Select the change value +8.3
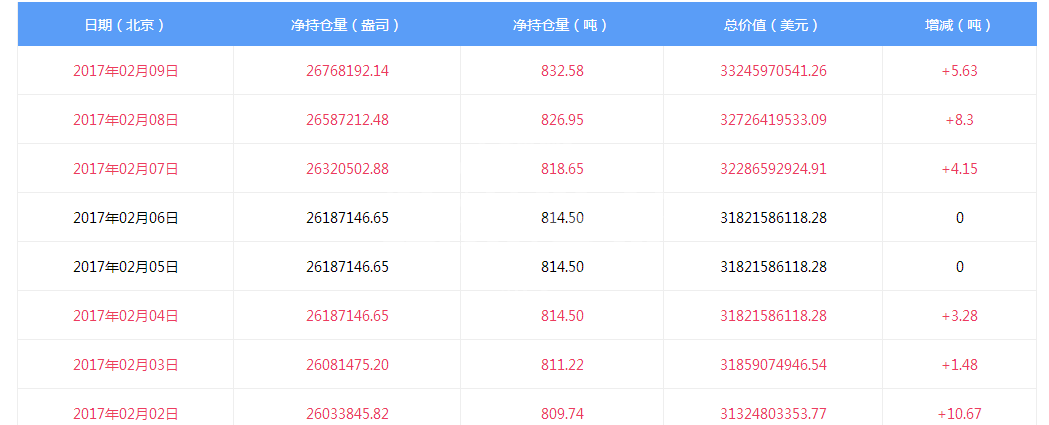This screenshot has height=425, width=1049. point(959,120)
